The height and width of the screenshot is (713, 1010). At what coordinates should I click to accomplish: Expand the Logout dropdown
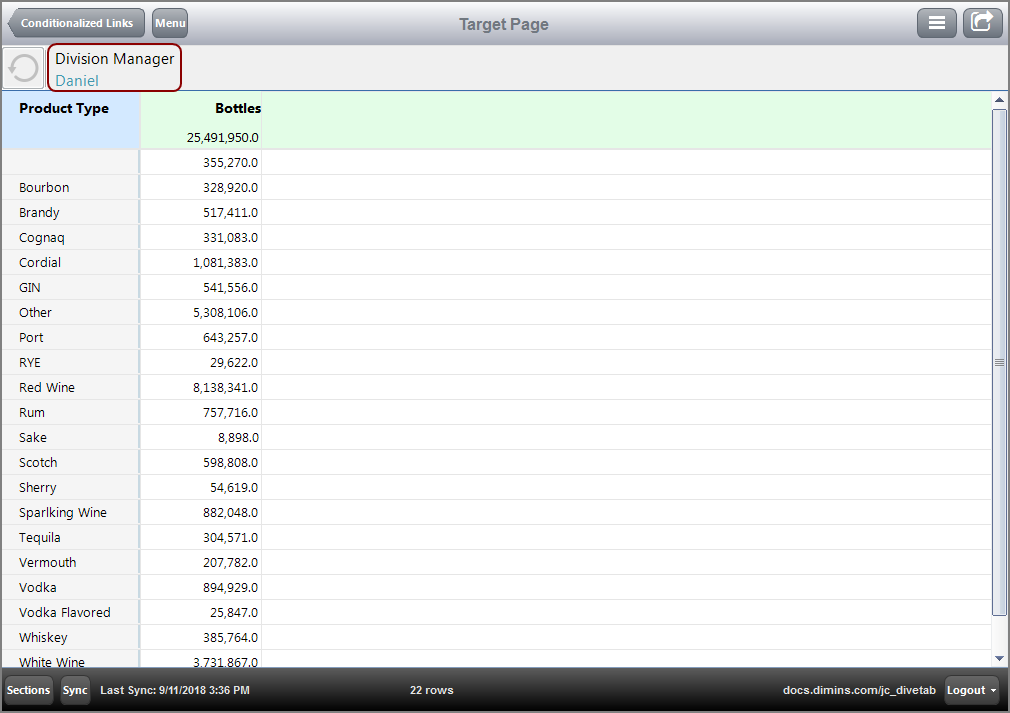[x=972, y=690]
